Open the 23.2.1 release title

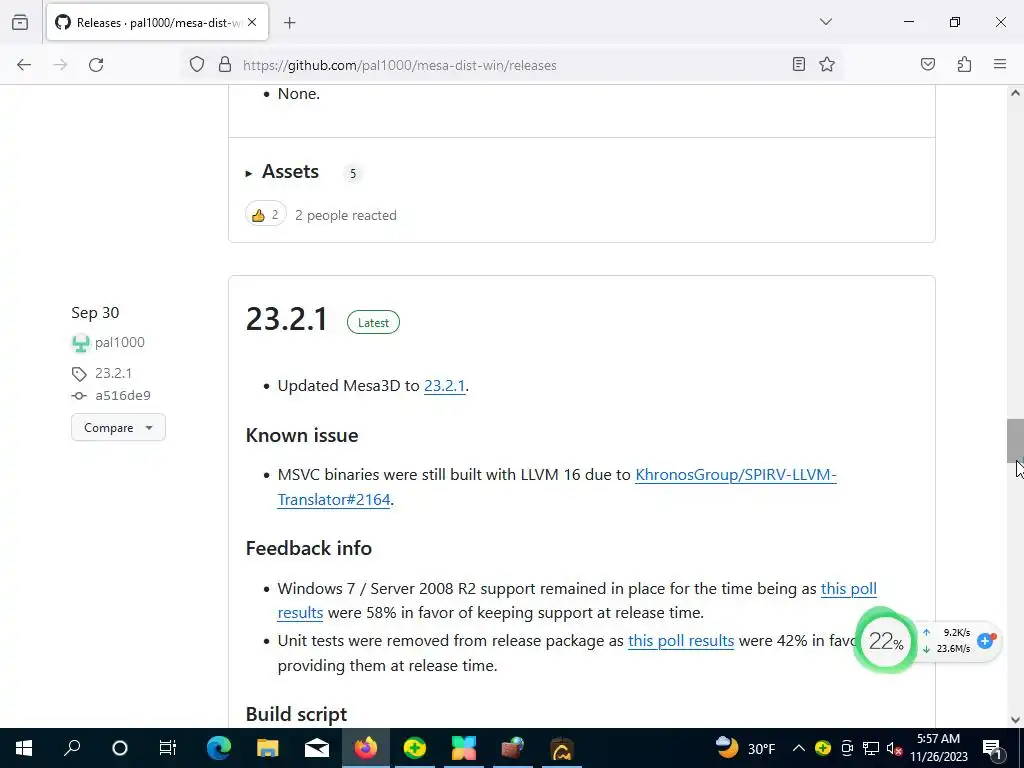pyautogui.click(x=286, y=320)
